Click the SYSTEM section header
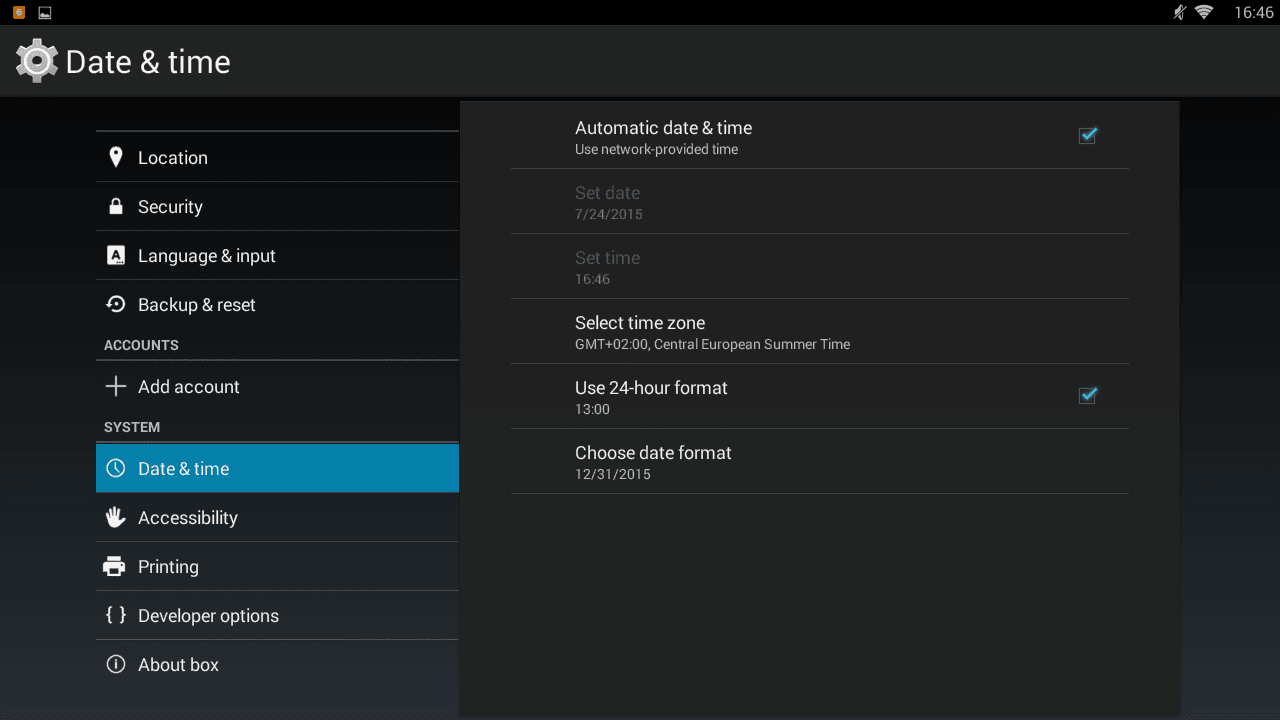Viewport: 1280px width, 720px height. [132, 427]
